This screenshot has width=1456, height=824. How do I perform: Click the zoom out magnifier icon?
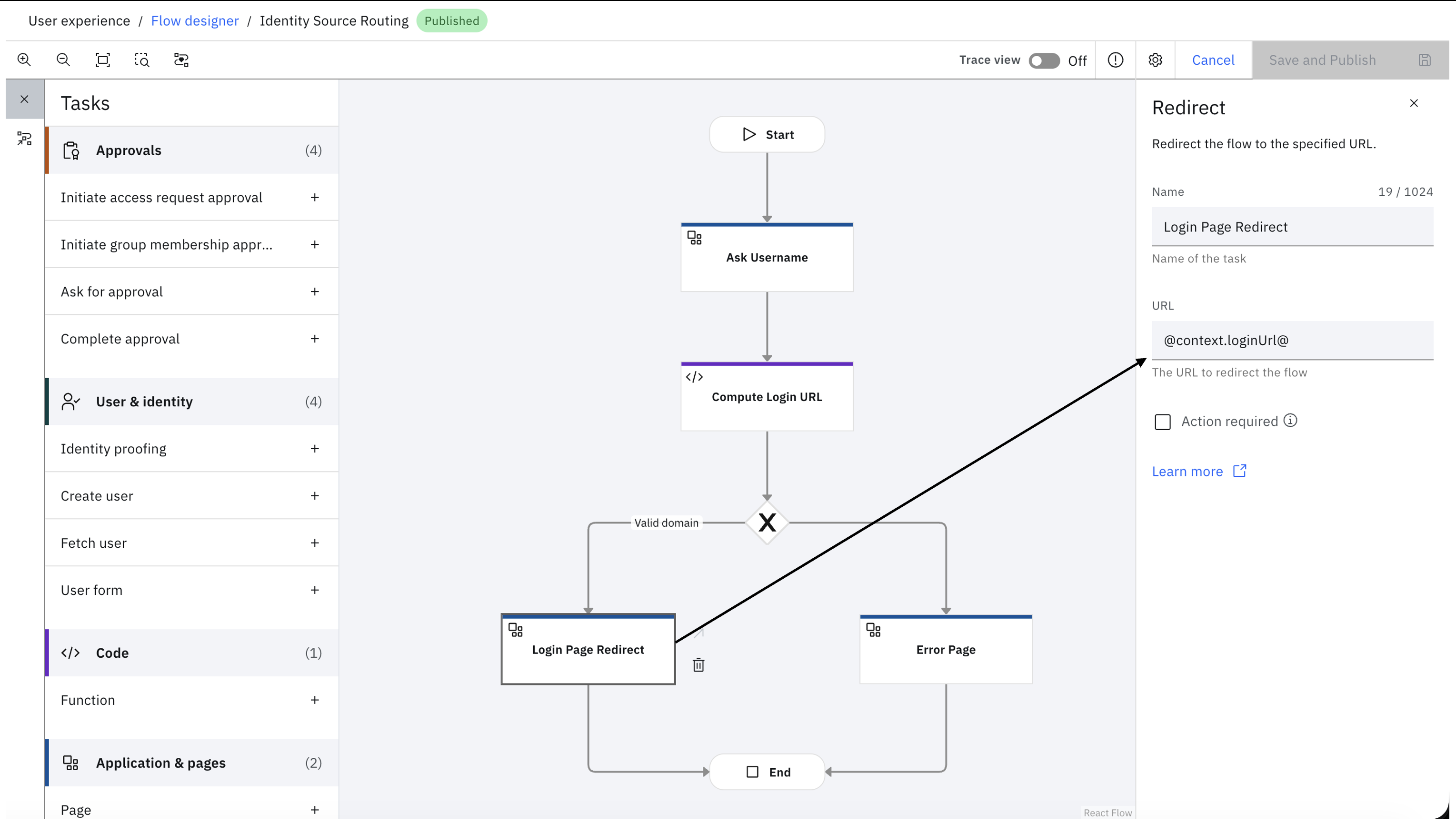point(63,60)
